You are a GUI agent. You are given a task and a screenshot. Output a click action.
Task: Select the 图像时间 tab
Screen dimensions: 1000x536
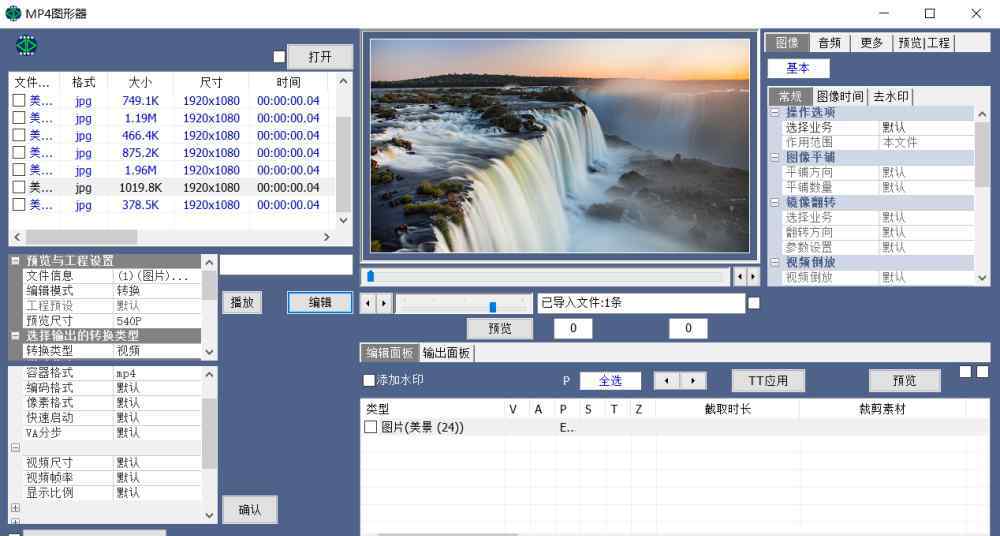pyautogui.click(x=840, y=96)
